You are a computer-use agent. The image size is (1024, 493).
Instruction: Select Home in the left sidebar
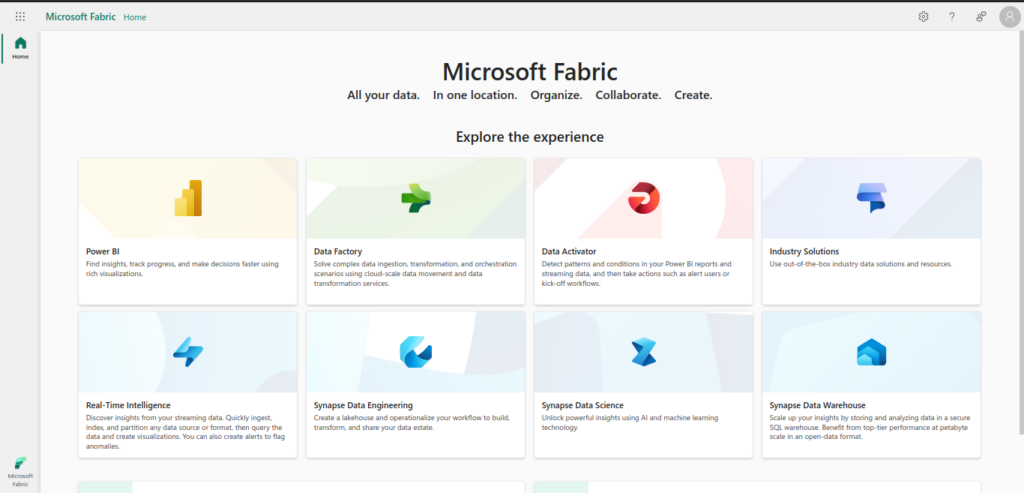(20, 47)
